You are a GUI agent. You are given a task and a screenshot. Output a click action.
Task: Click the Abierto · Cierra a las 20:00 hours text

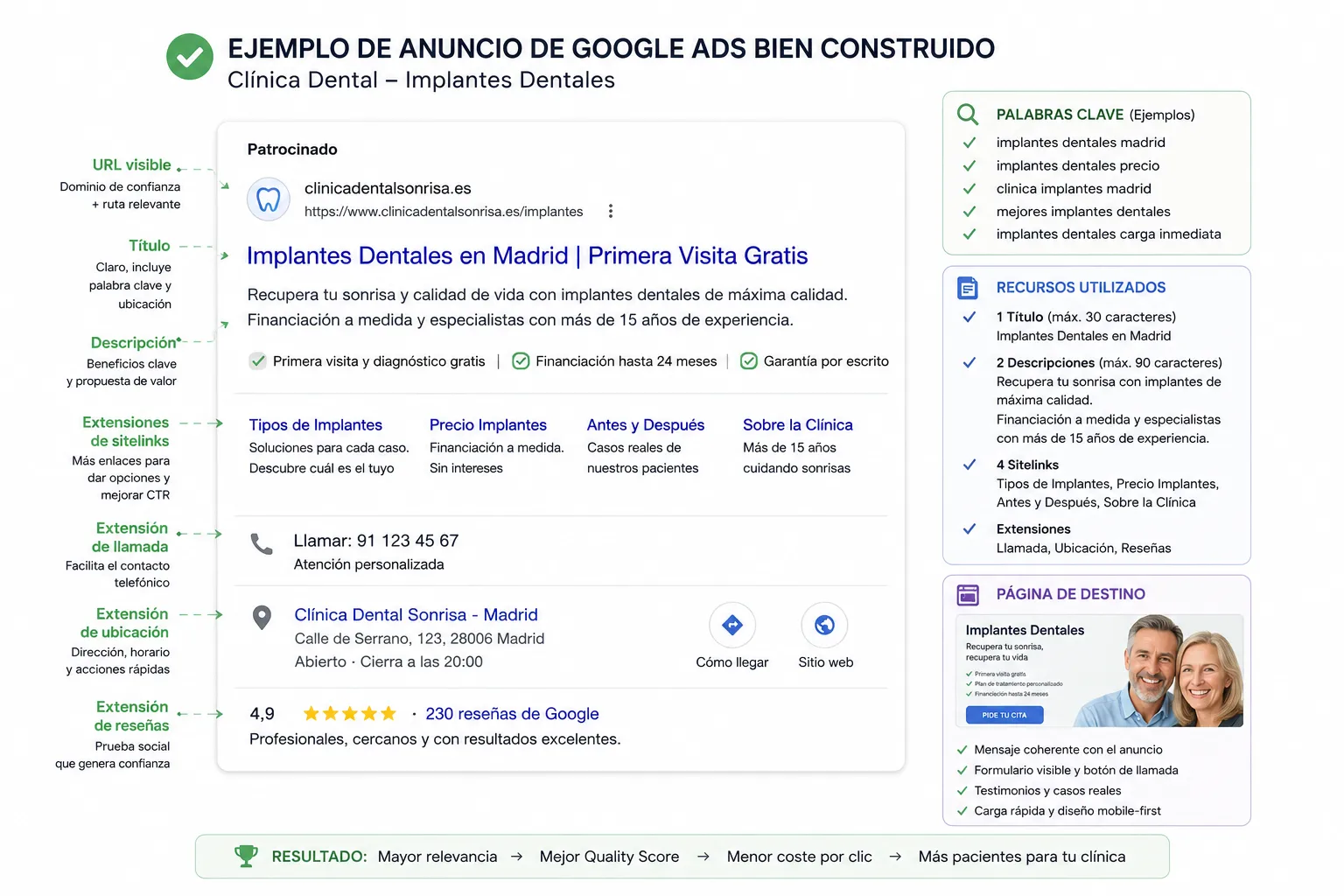pyautogui.click(x=388, y=662)
